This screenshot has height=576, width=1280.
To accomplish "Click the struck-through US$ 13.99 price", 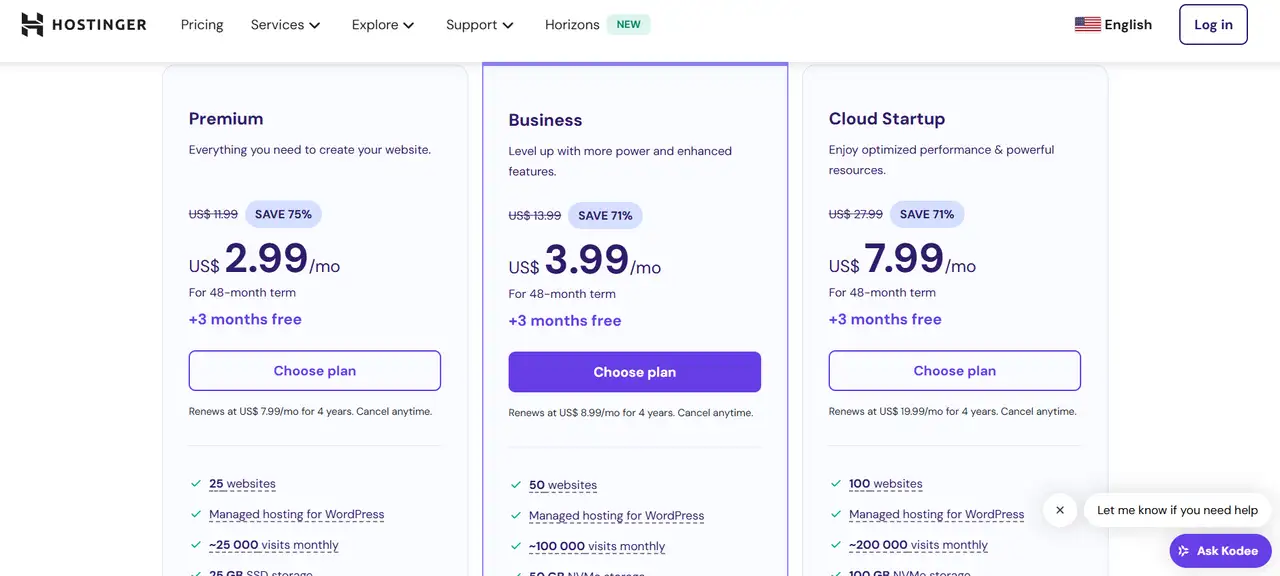I will click(535, 215).
